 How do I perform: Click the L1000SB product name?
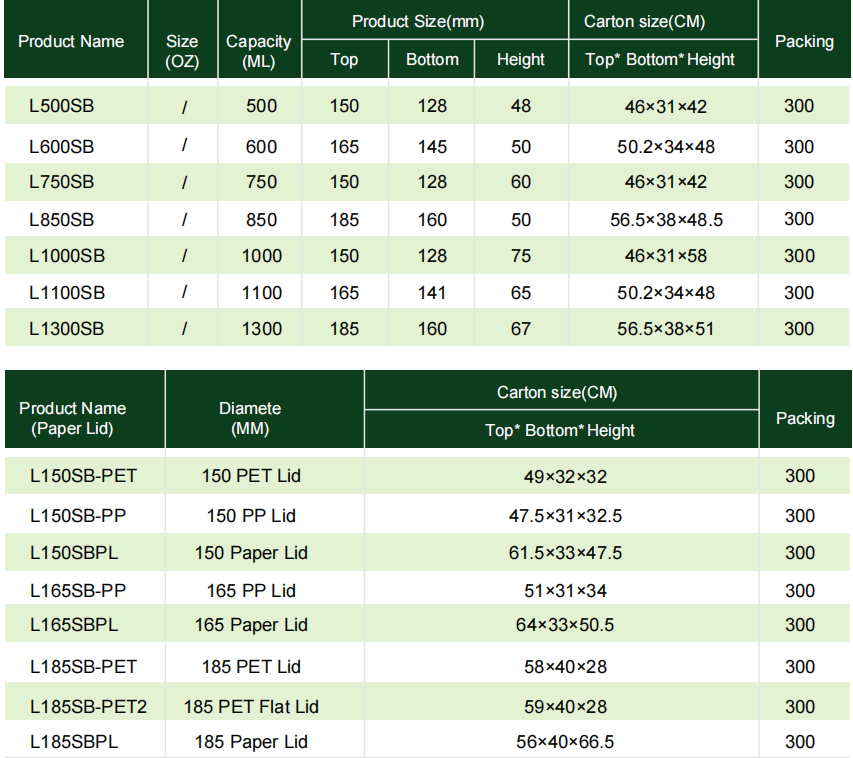point(67,256)
